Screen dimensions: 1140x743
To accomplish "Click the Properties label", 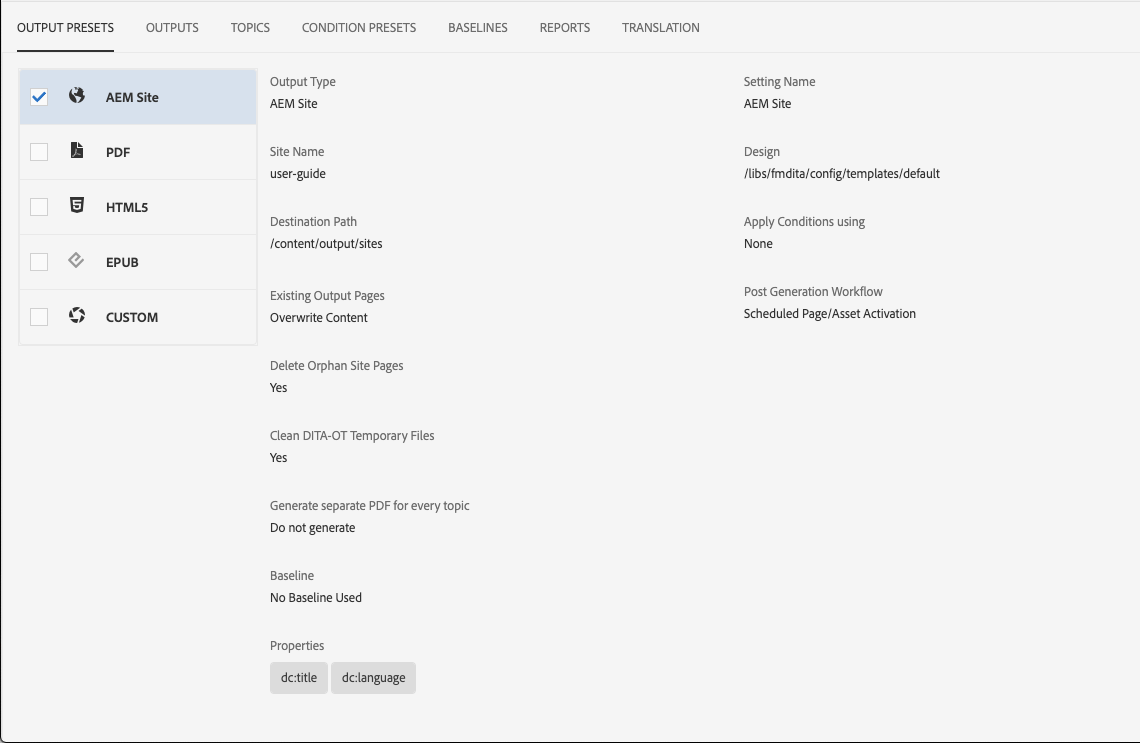I will (297, 646).
